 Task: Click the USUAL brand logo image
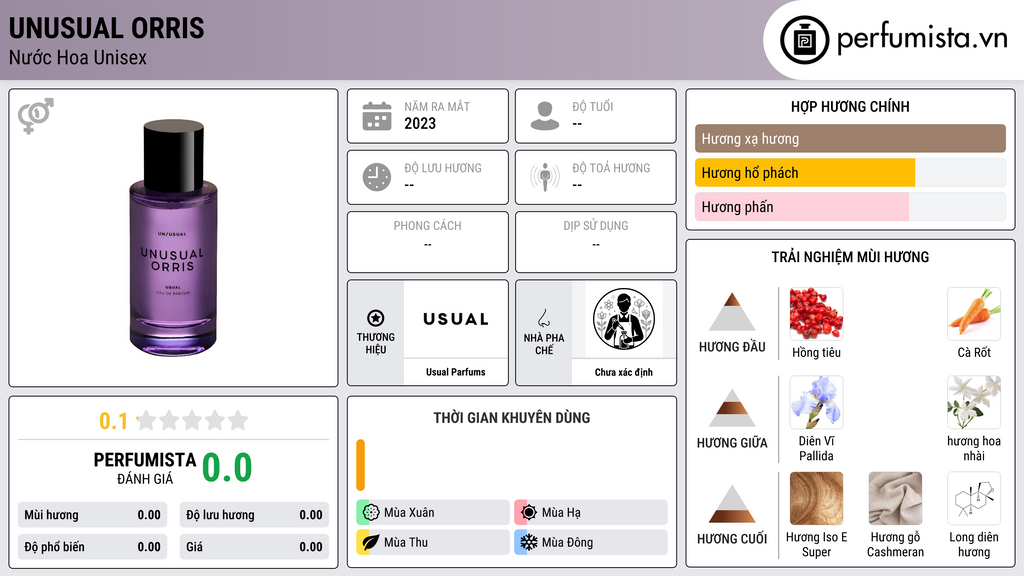click(x=456, y=319)
